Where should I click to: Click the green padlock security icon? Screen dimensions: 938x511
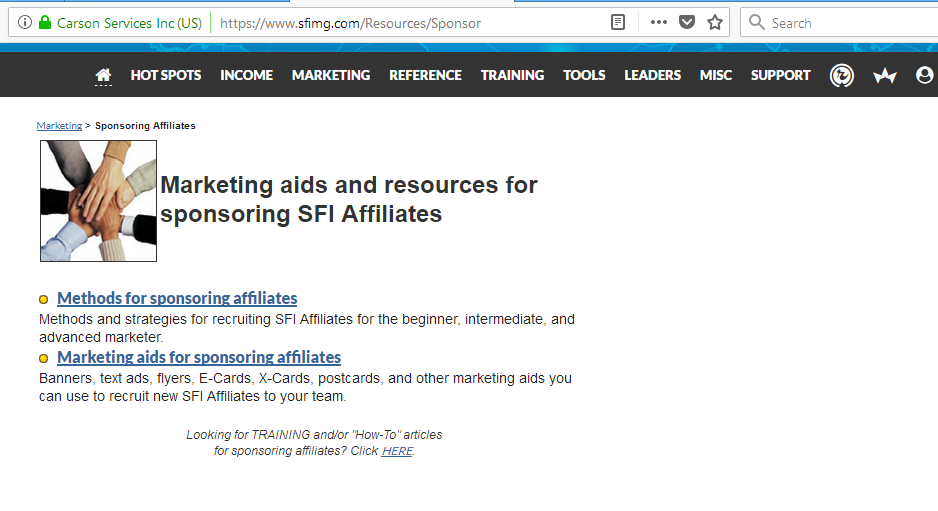[x=45, y=23]
